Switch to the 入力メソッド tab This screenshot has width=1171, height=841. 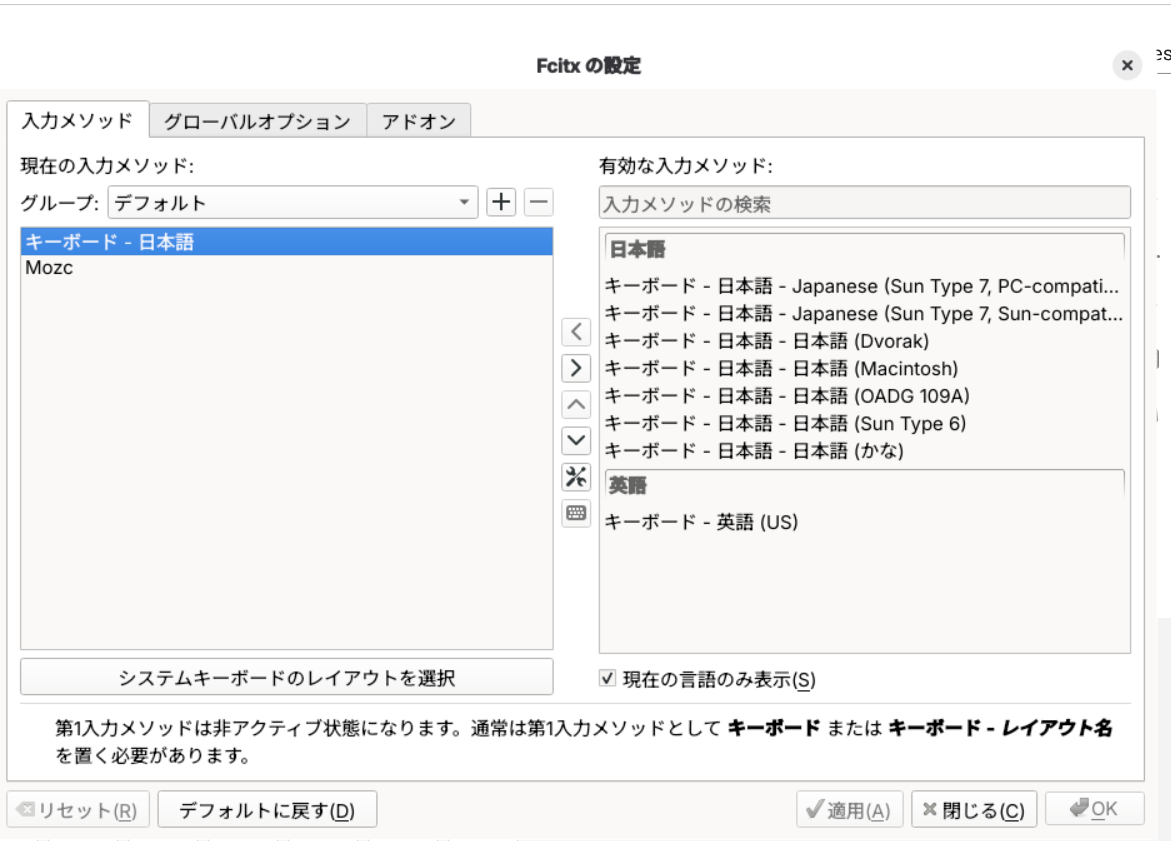tap(78, 120)
